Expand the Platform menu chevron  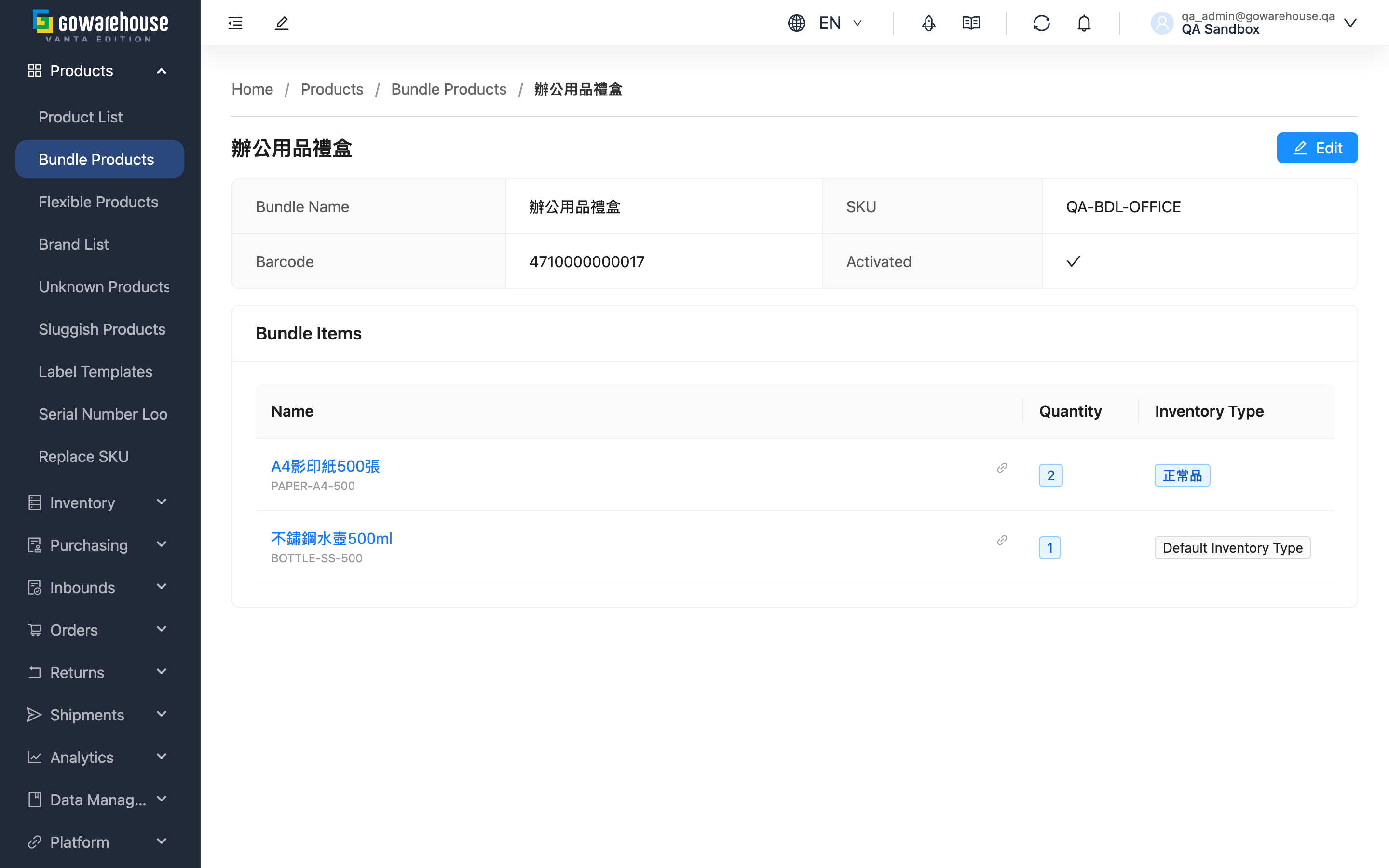(161, 841)
